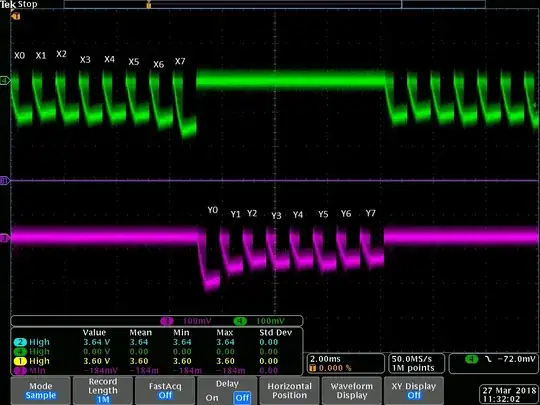
Task: Click the Y4 waveform label
Action: (x=298, y=215)
